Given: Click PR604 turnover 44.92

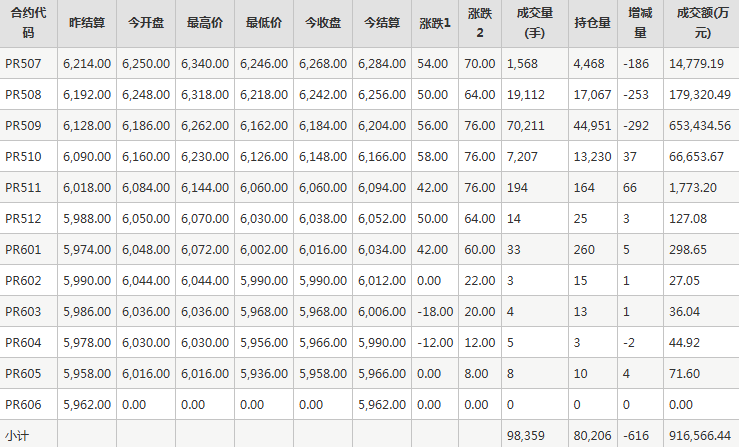Looking at the screenshot, I should point(684,343).
